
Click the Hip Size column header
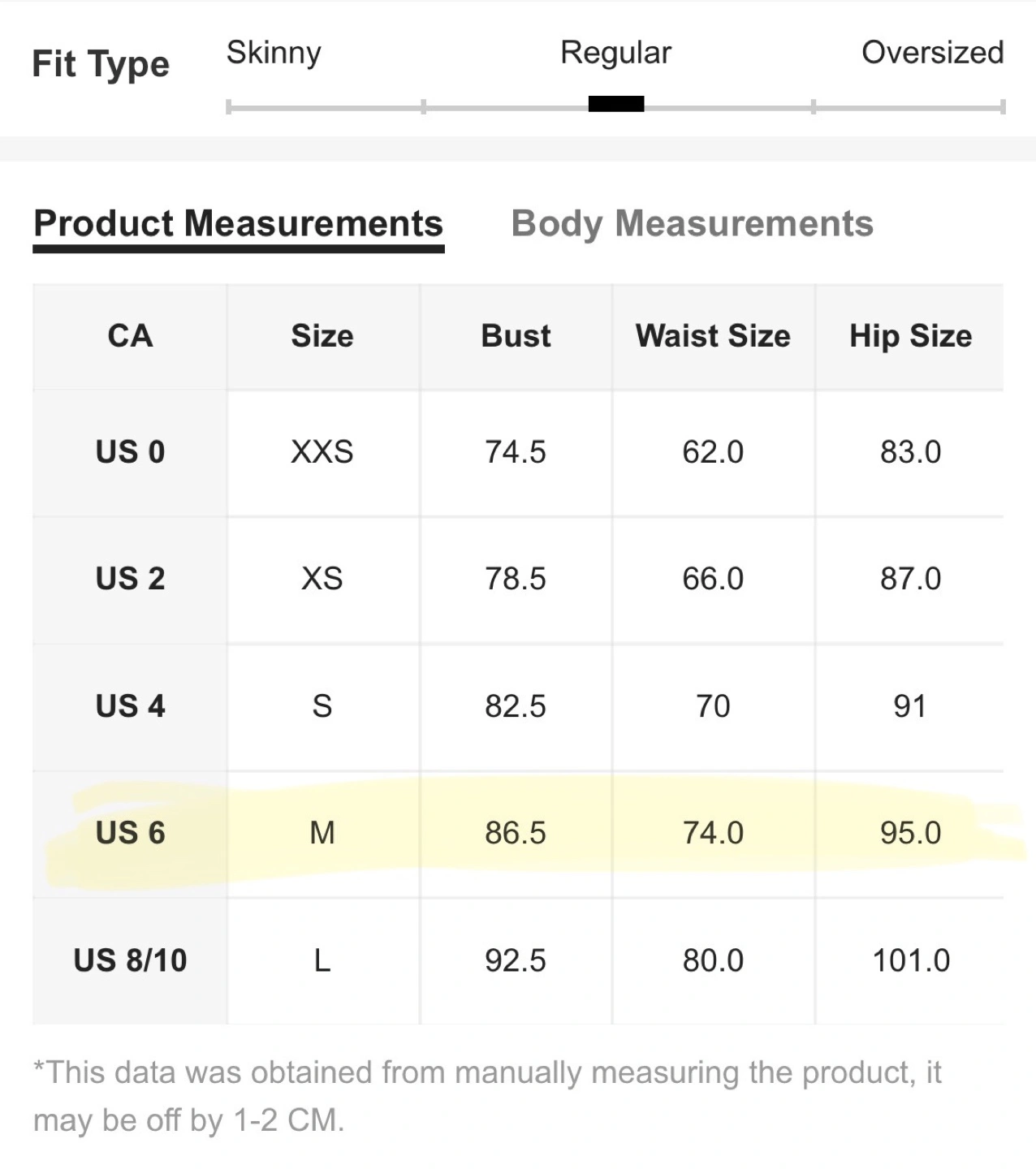(910, 336)
